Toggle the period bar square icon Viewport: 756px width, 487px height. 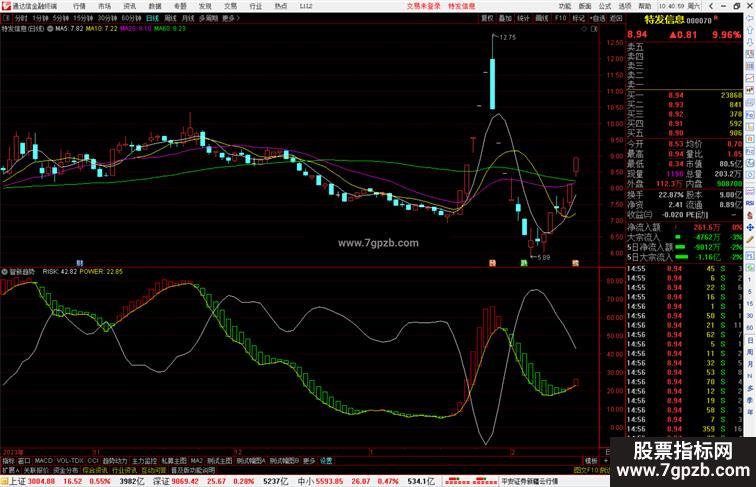(6, 18)
